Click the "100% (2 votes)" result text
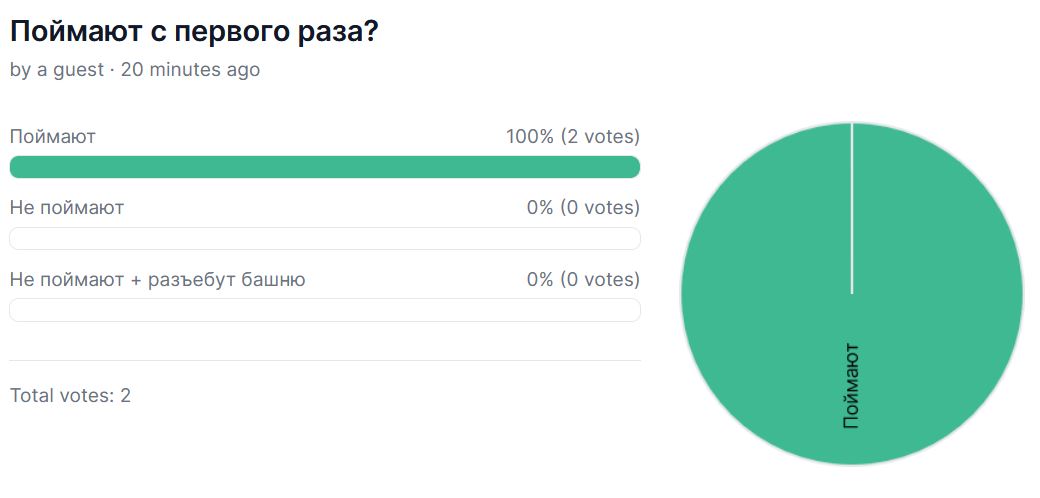Image resolution: width=1040 pixels, height=498 pixels. coord(573,137)
